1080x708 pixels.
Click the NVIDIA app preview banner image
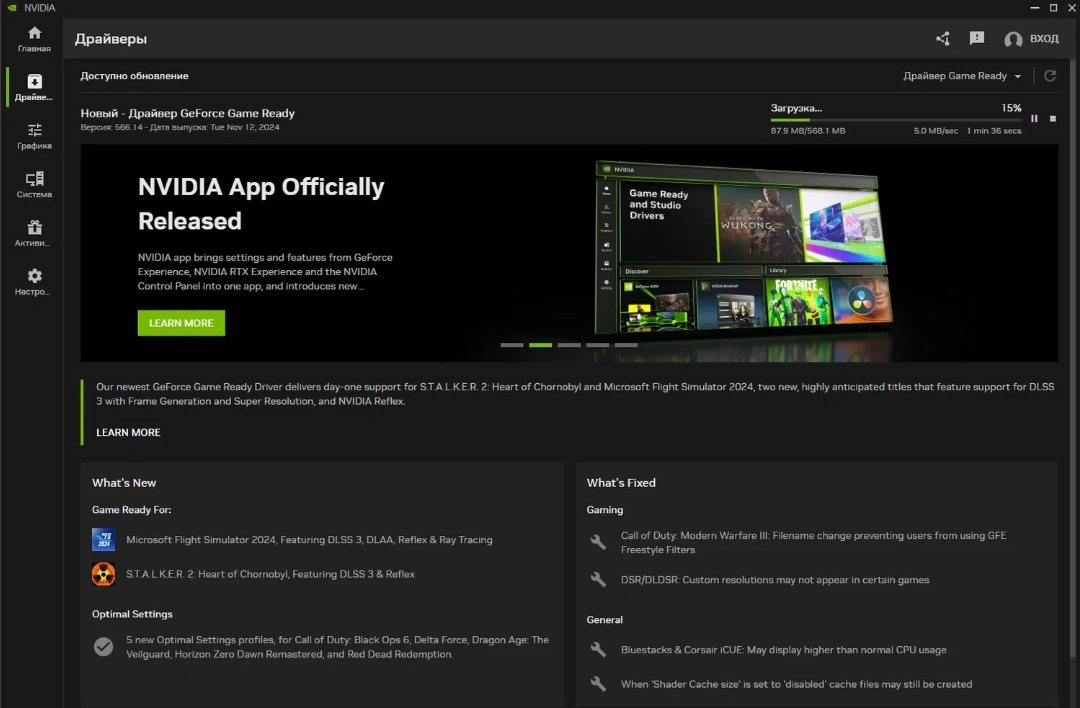(742, 248)
